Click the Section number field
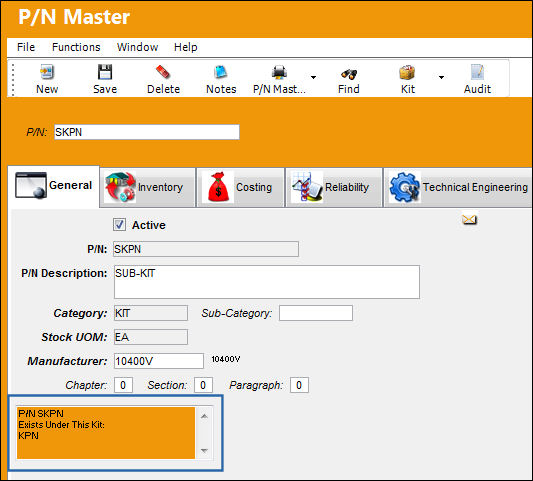Image resolution: width=533 pixels, height=481 pixels. pyautogui.click(x=203, y=385)
